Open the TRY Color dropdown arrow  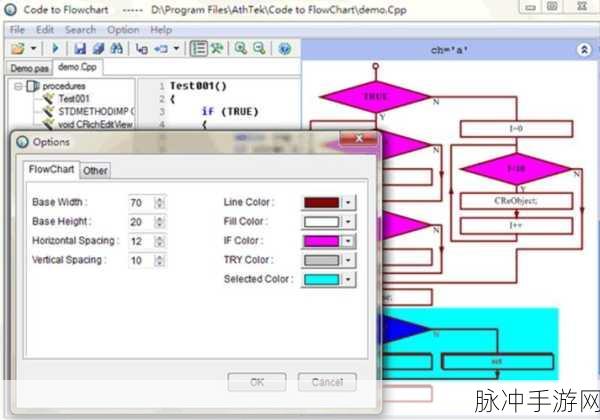(x=348, y=260)
